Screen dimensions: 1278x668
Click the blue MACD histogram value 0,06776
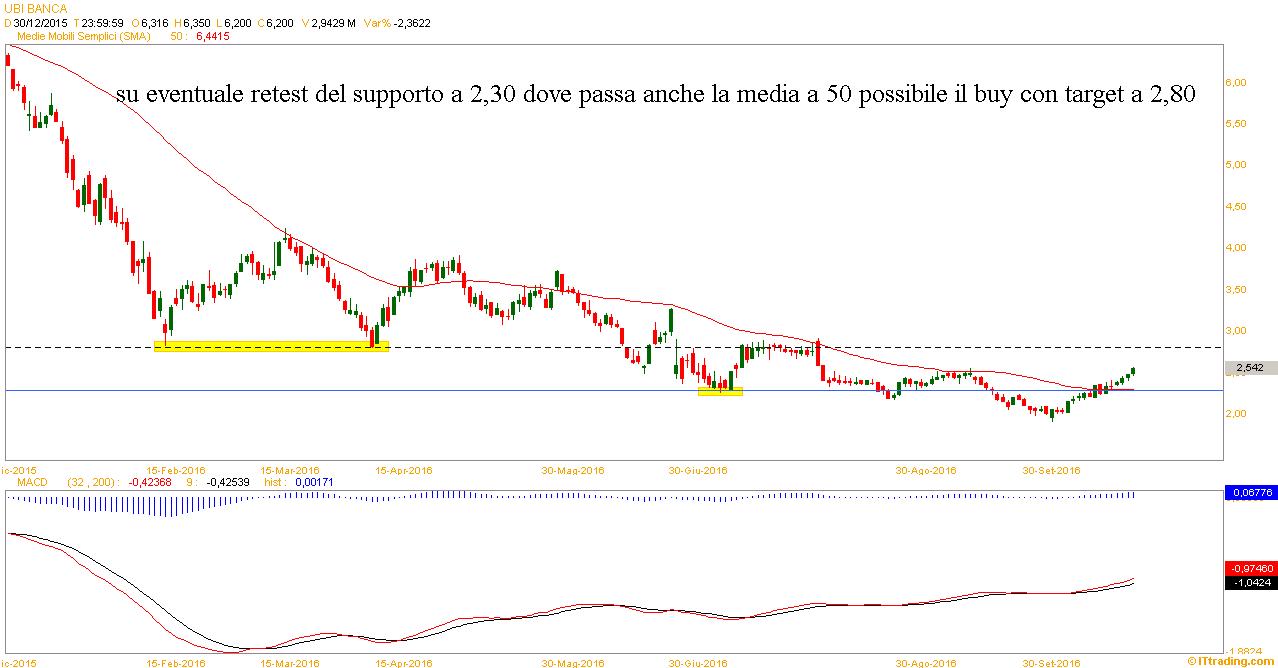[1249, 493]
